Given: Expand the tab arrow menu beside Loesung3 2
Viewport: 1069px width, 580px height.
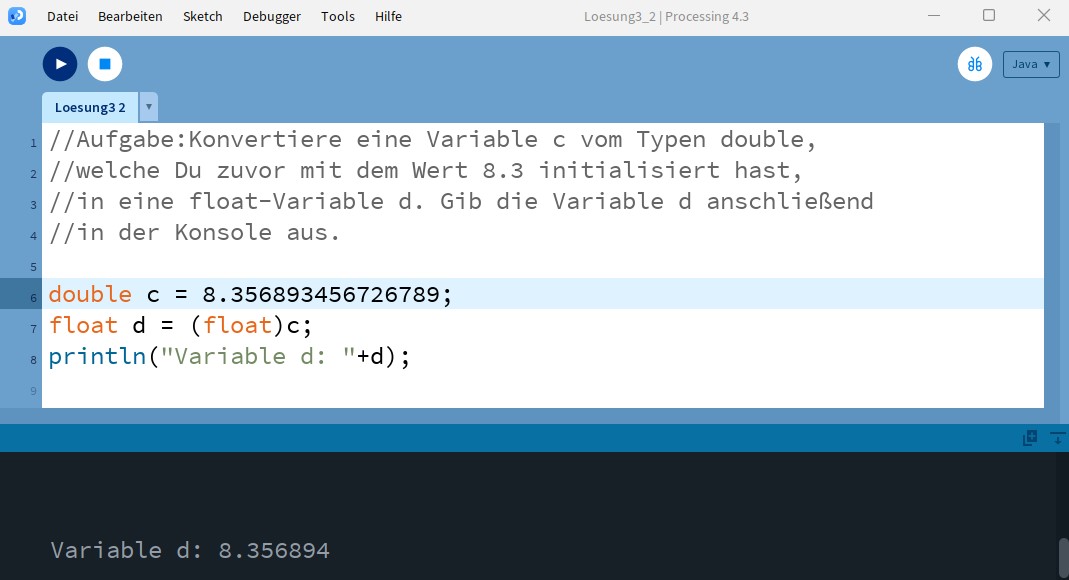Looking at the screenshot, I should click(x=149, y=107).
